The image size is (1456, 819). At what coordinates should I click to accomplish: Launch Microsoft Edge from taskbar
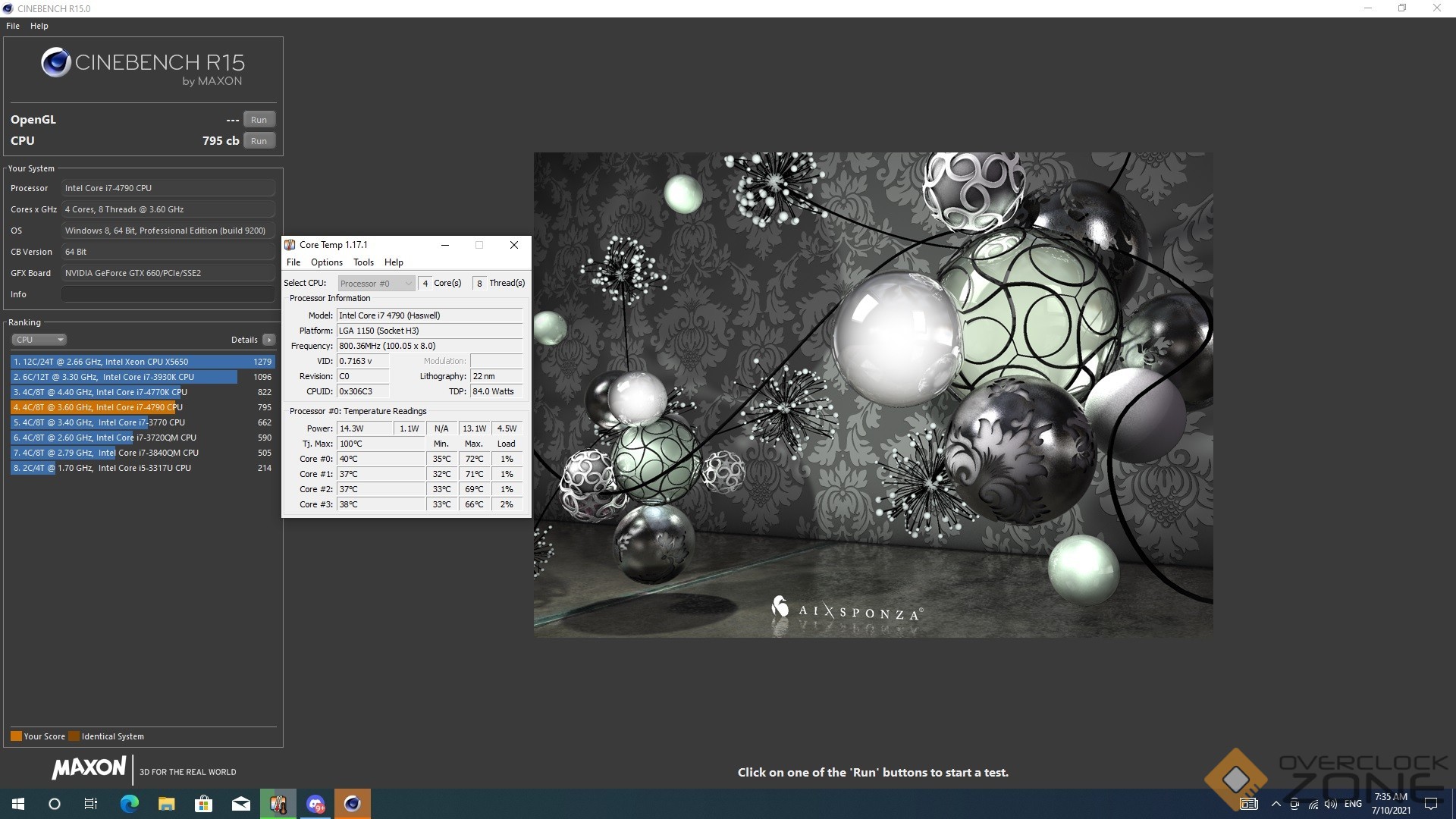pos(129,804)
